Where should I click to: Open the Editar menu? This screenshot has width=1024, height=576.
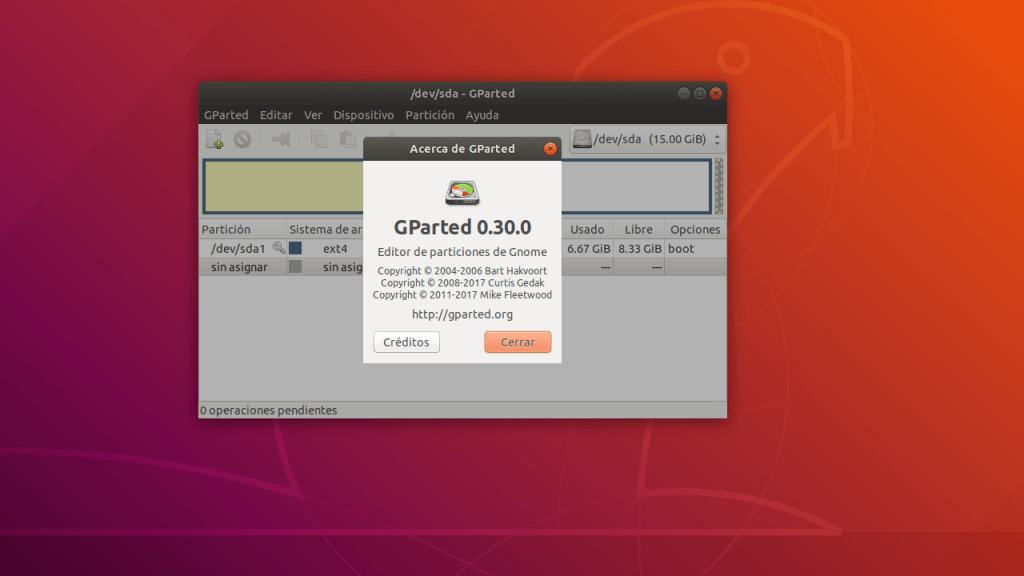coord(276,115)
